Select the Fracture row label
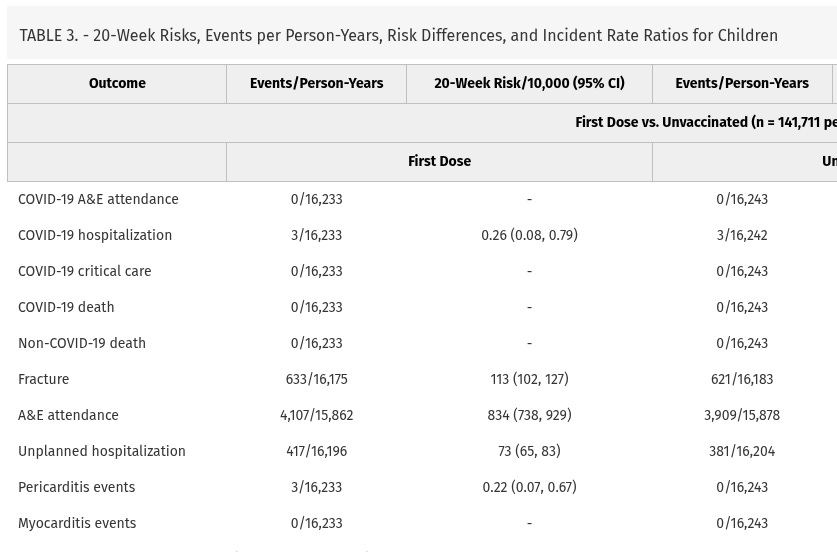The image size is (837, 552). [44, 380]
